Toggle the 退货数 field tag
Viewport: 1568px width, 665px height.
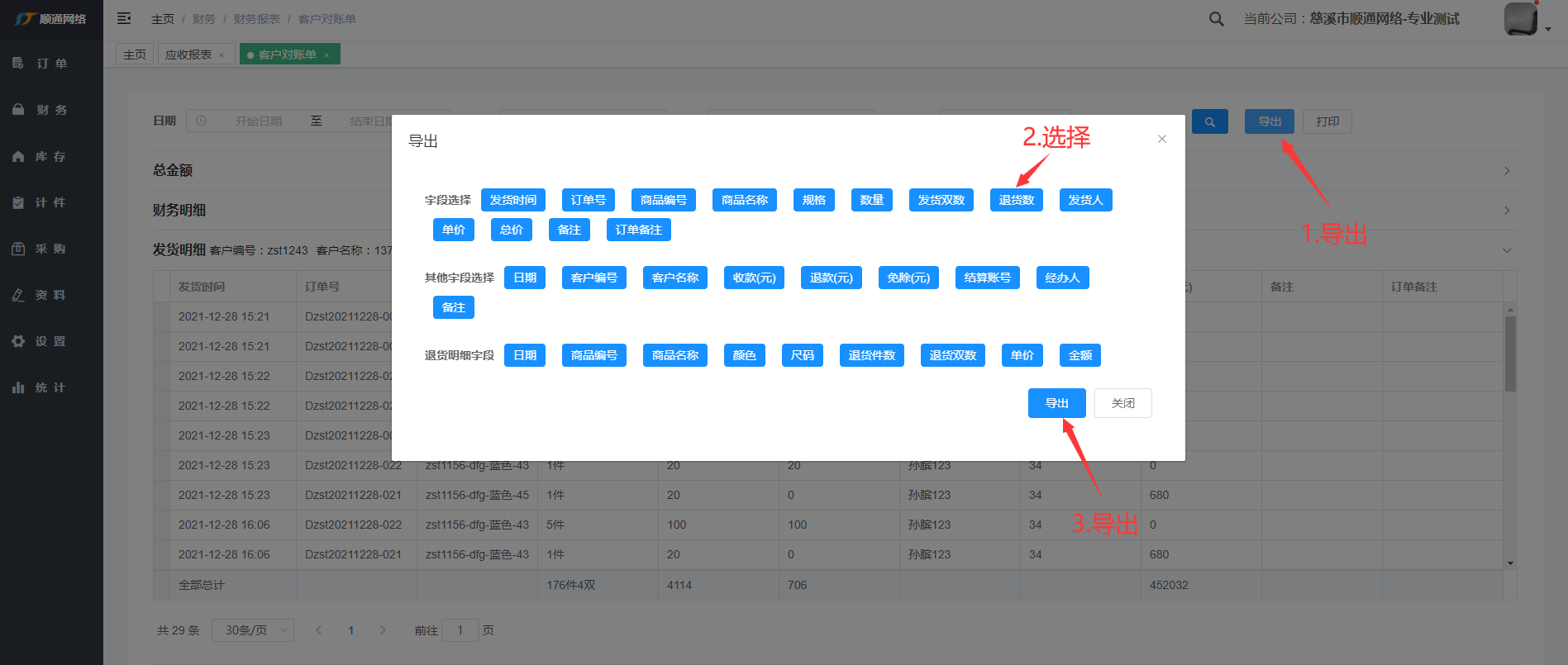point(1016,200)
